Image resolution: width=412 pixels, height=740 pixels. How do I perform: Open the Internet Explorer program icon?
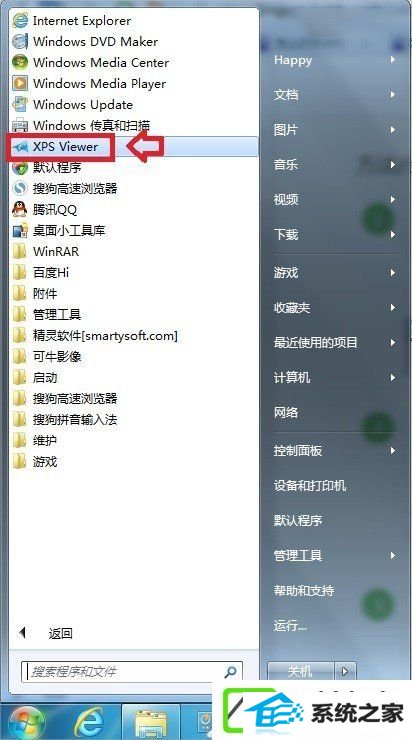[x=20, y=20]
